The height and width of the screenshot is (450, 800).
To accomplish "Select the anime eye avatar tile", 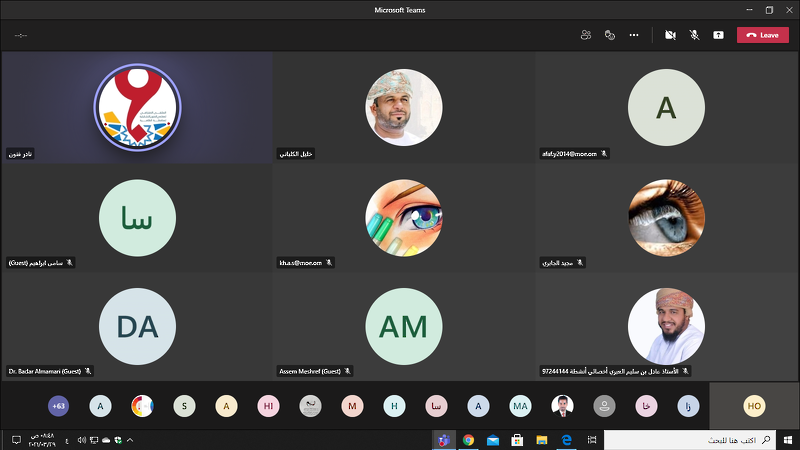I will click(403, 218).
